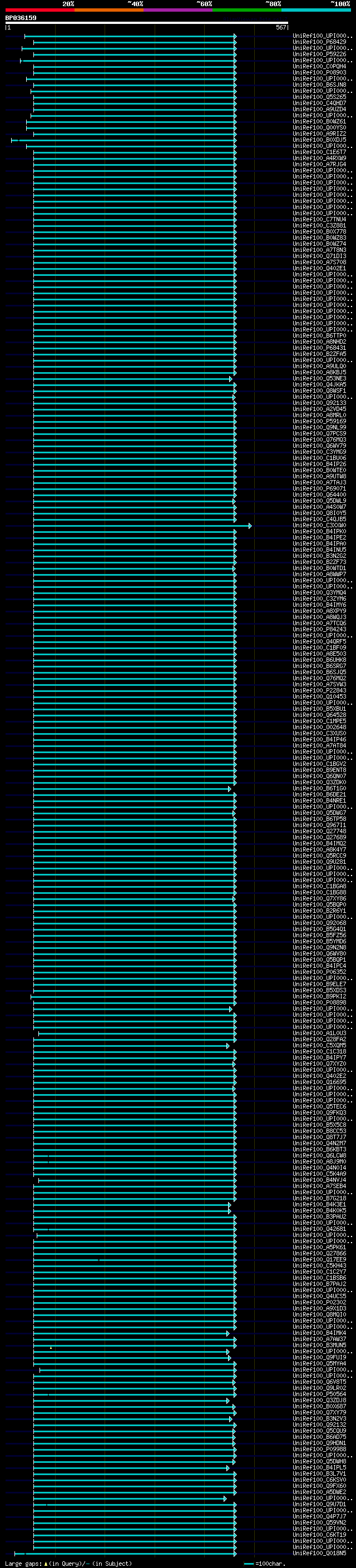The image size is (356, 1568).
Task: Click the query end position 567
Action: (x=280, y=27)
